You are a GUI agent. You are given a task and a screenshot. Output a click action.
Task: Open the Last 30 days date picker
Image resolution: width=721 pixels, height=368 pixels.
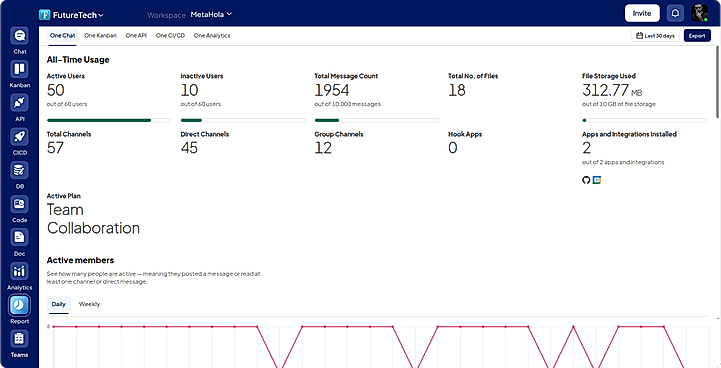[655, 36]
